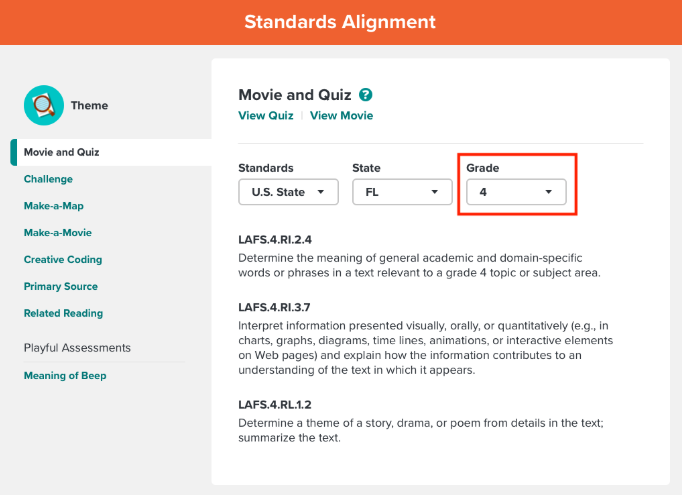The height and width of the screenshot is (495, 682).
Task: Go to Related Reading
Action: pos(64,313)
